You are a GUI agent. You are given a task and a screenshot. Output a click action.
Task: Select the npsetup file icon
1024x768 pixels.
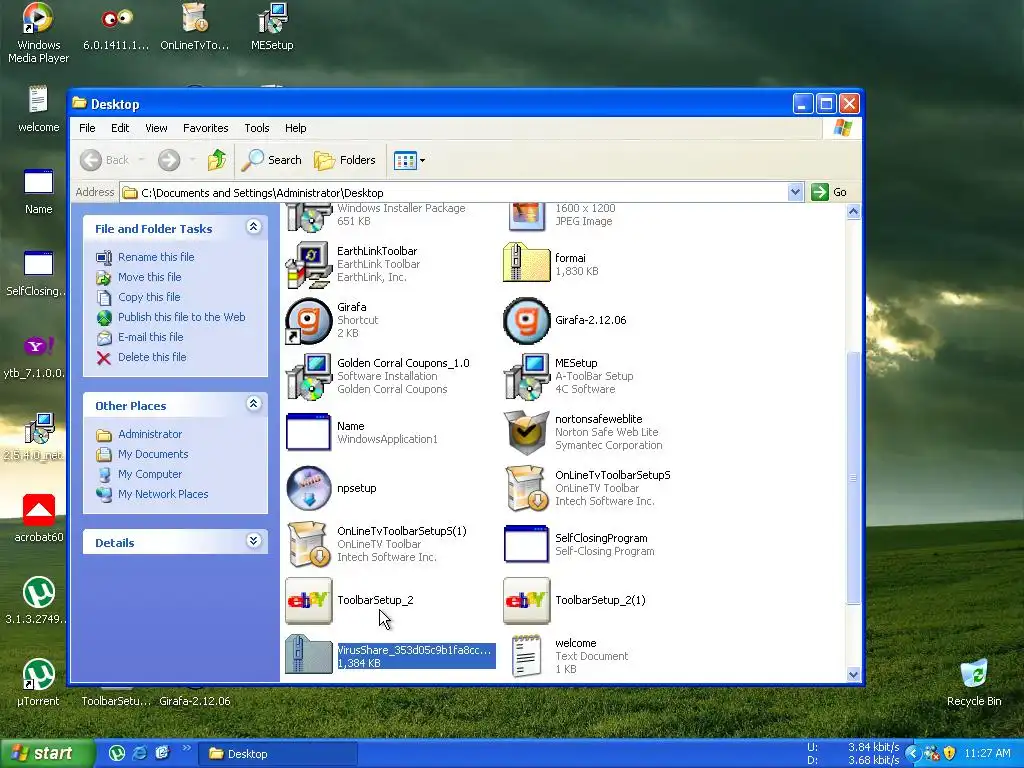309,488
